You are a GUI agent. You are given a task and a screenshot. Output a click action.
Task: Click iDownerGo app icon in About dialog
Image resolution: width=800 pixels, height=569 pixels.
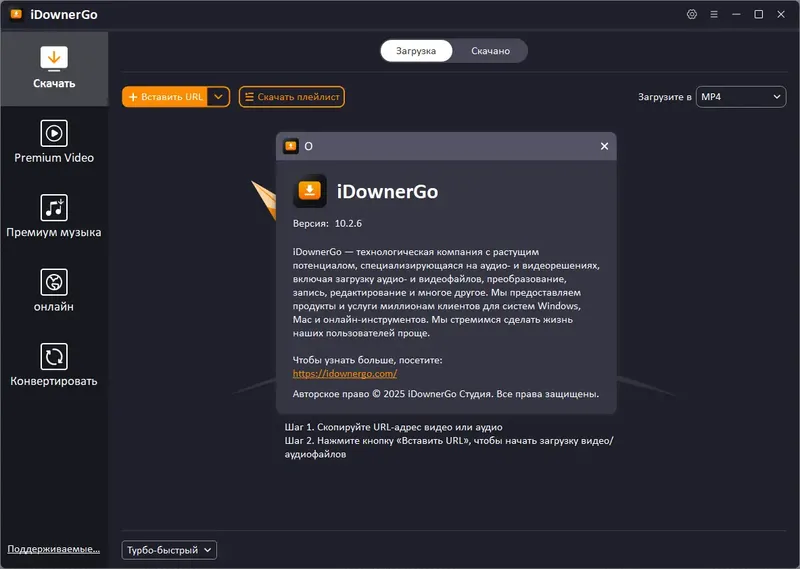pyautogui.click(x=310, y=191)
